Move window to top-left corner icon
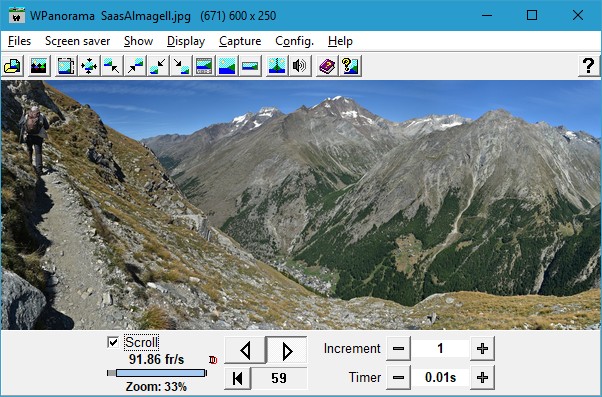 tap(112, 66)
